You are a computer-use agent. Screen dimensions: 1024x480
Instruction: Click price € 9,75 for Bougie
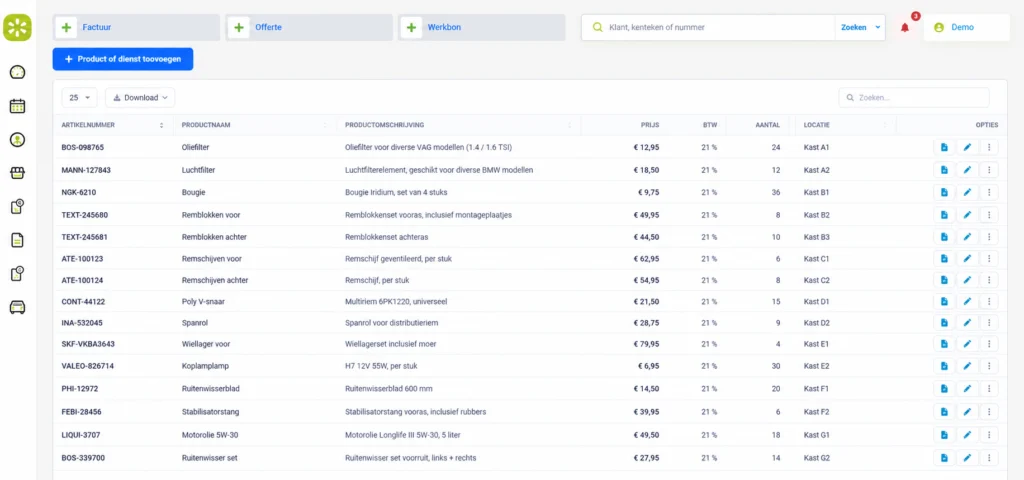coord(648,192)
